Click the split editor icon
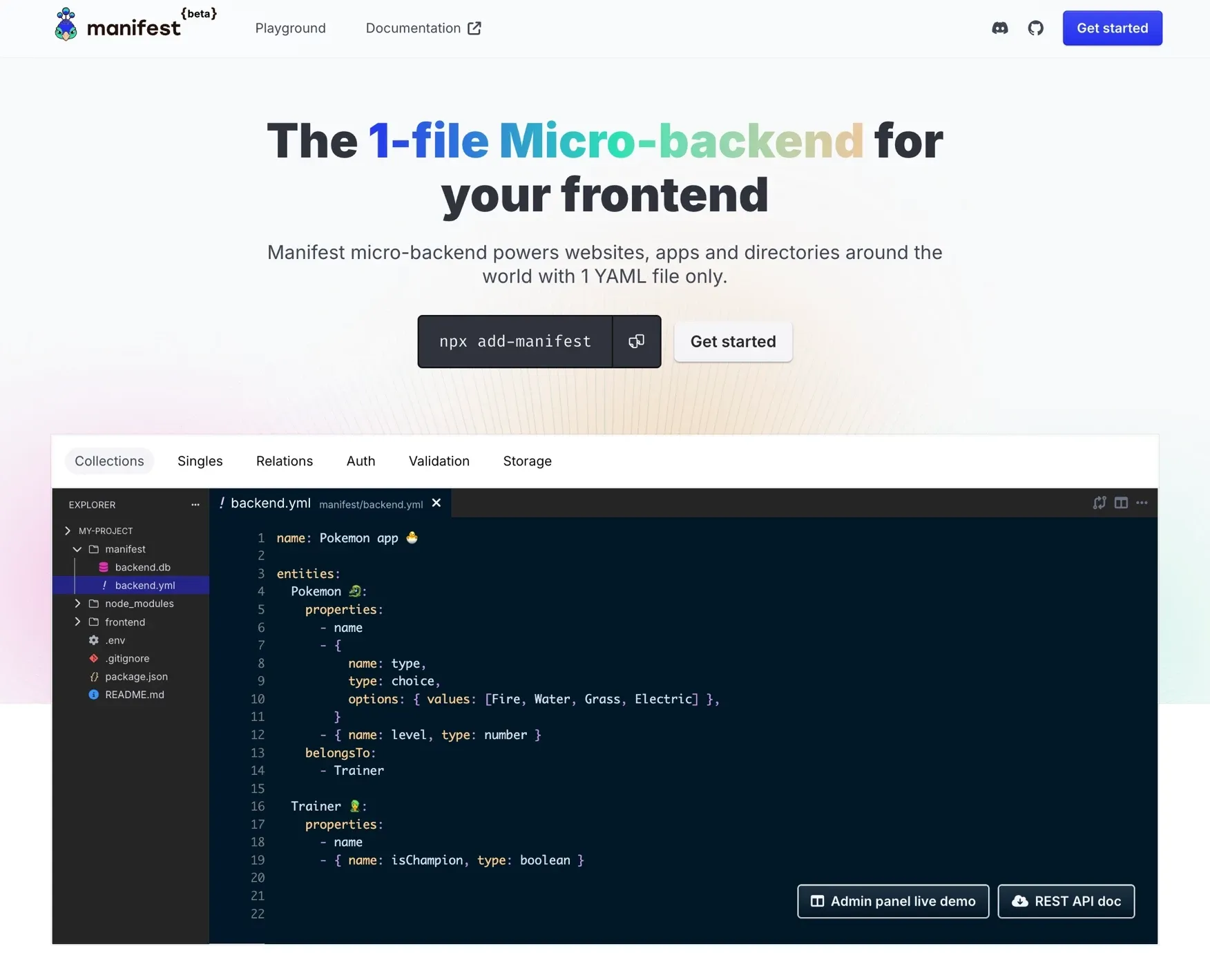Screen dimensions: 1210x980 click(1121, 503)
